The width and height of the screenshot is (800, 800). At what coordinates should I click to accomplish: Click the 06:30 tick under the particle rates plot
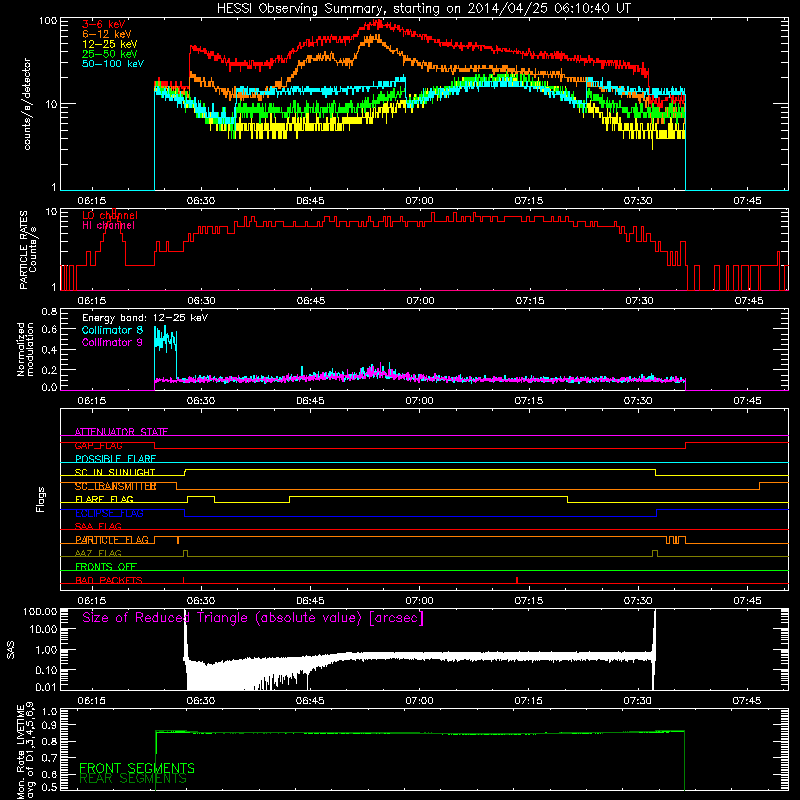[x=201, y=301]
